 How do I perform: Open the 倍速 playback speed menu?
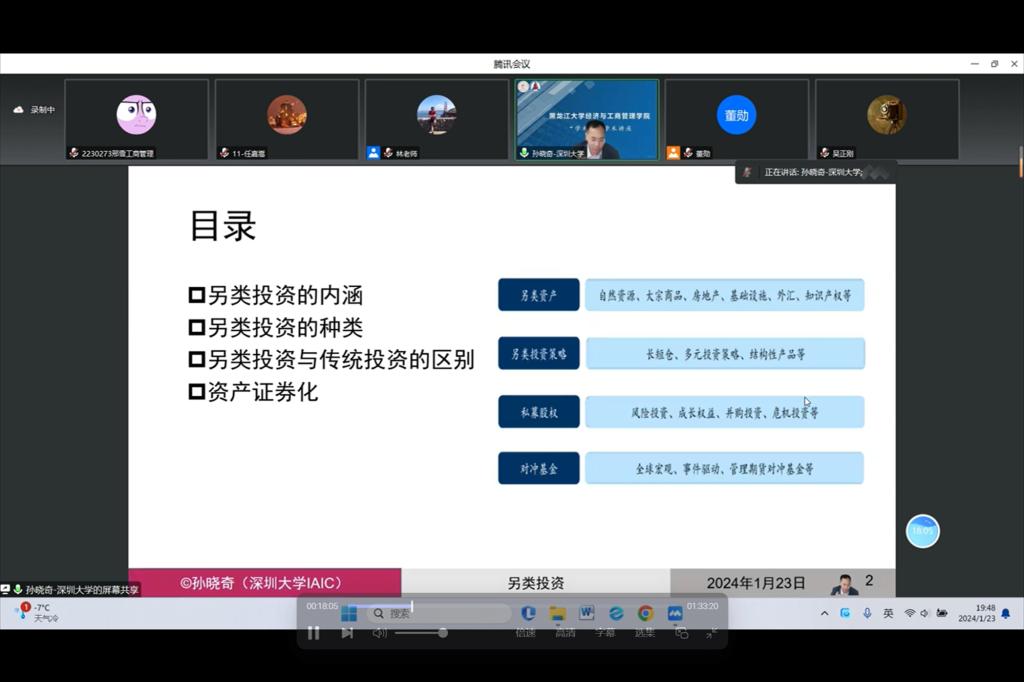[525, 632]
